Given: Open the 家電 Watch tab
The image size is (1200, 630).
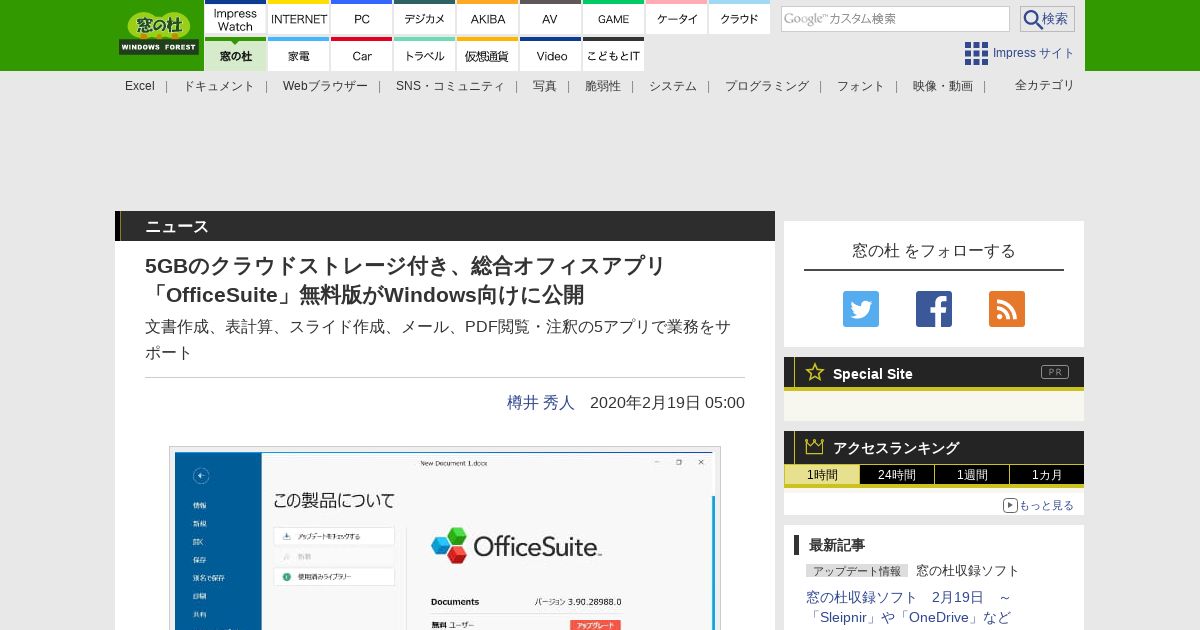Looking at the screenshot, I should (x=299, y=54).
